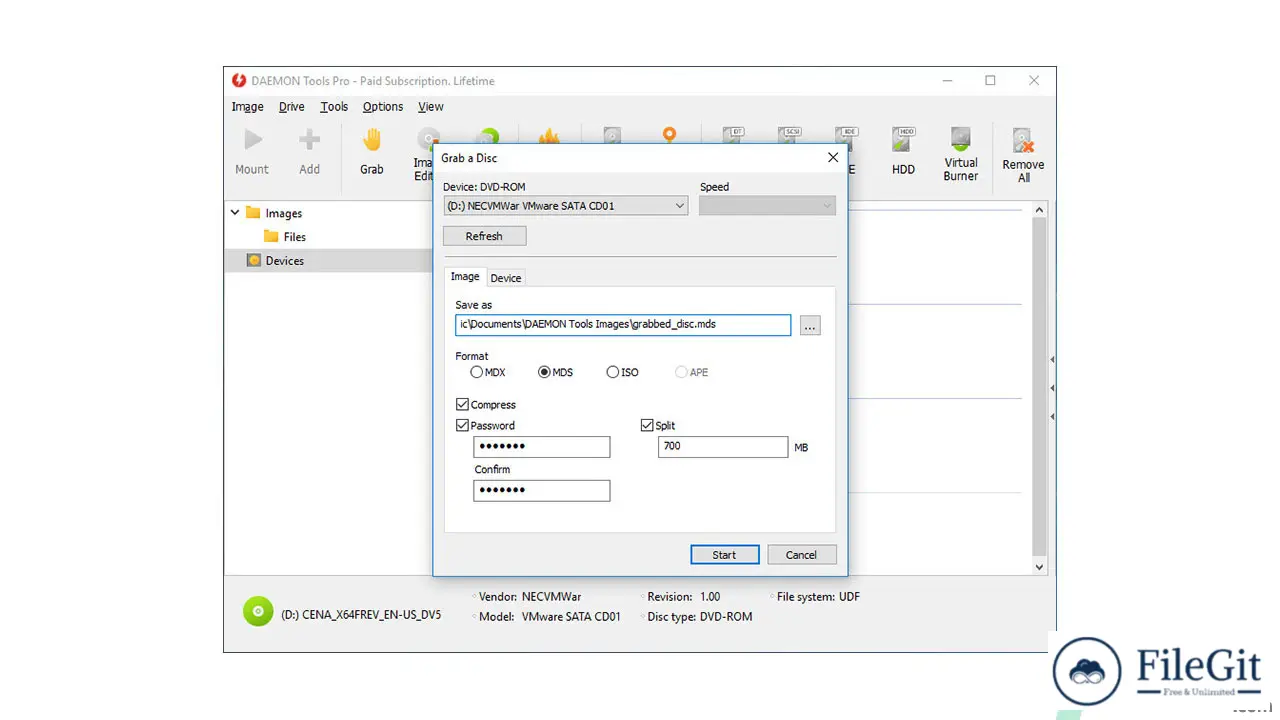1280x720 pixels.
Task: Click the Devices icon in sidebar
Action: click(254, 261)
